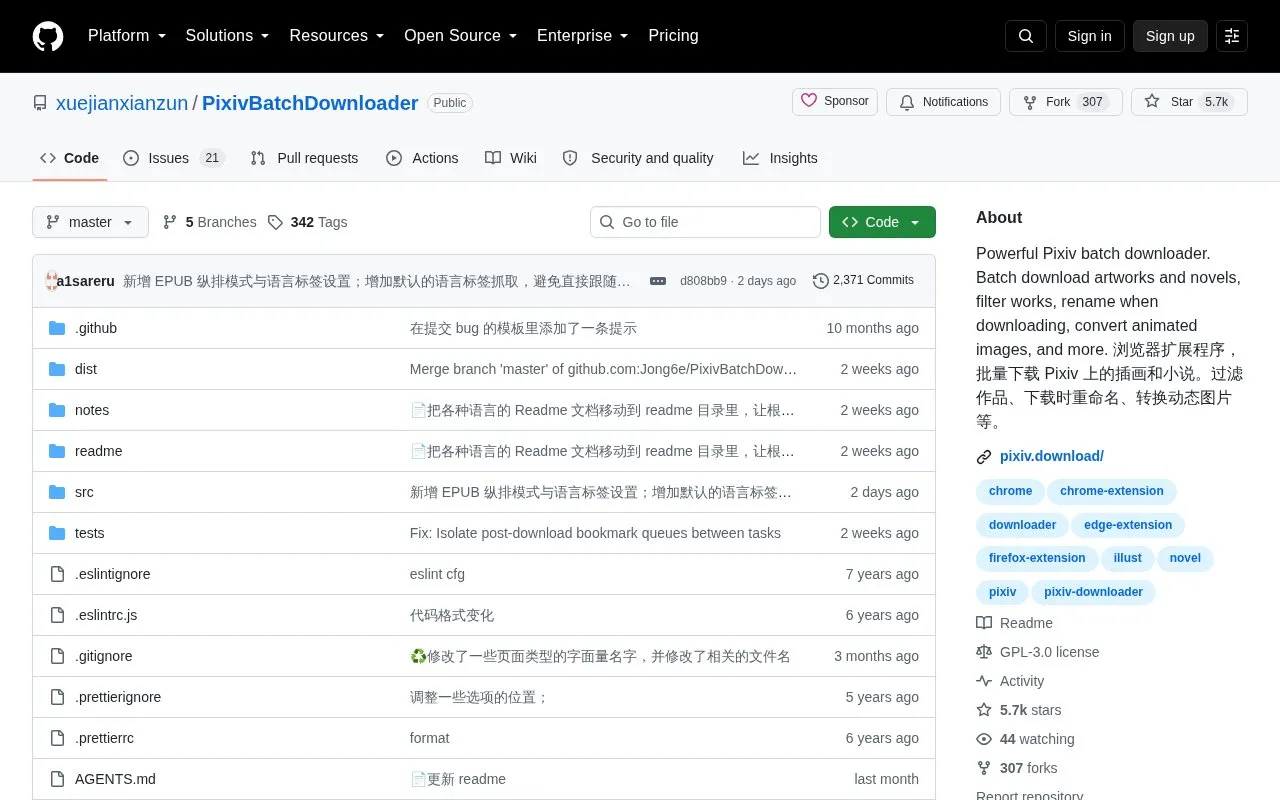Expand the Open Source menu

pyautogui.click(x=460, y=36)
